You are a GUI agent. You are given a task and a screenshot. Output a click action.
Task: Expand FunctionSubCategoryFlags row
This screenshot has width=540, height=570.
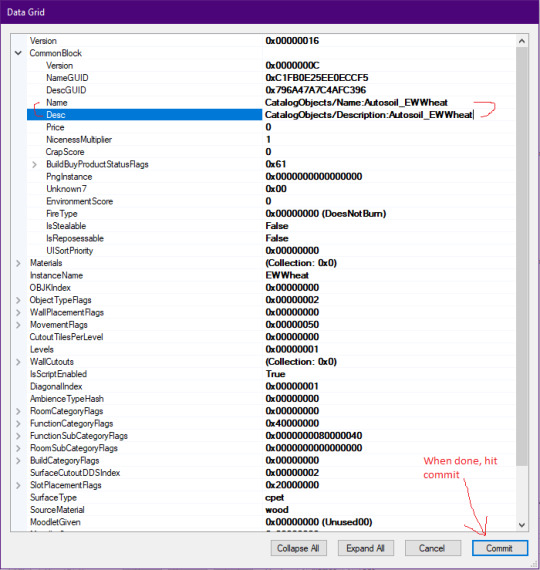(18, 436)
